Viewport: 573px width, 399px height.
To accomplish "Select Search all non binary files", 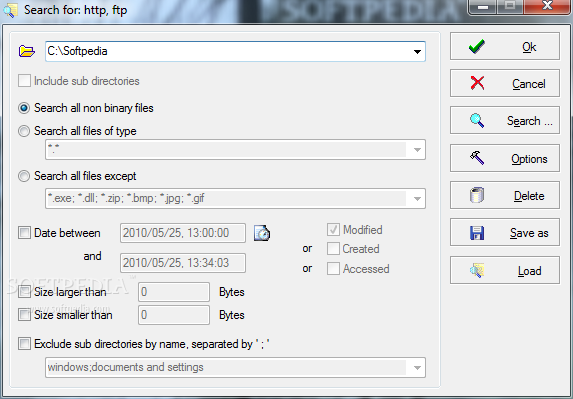I will (24, 108).
